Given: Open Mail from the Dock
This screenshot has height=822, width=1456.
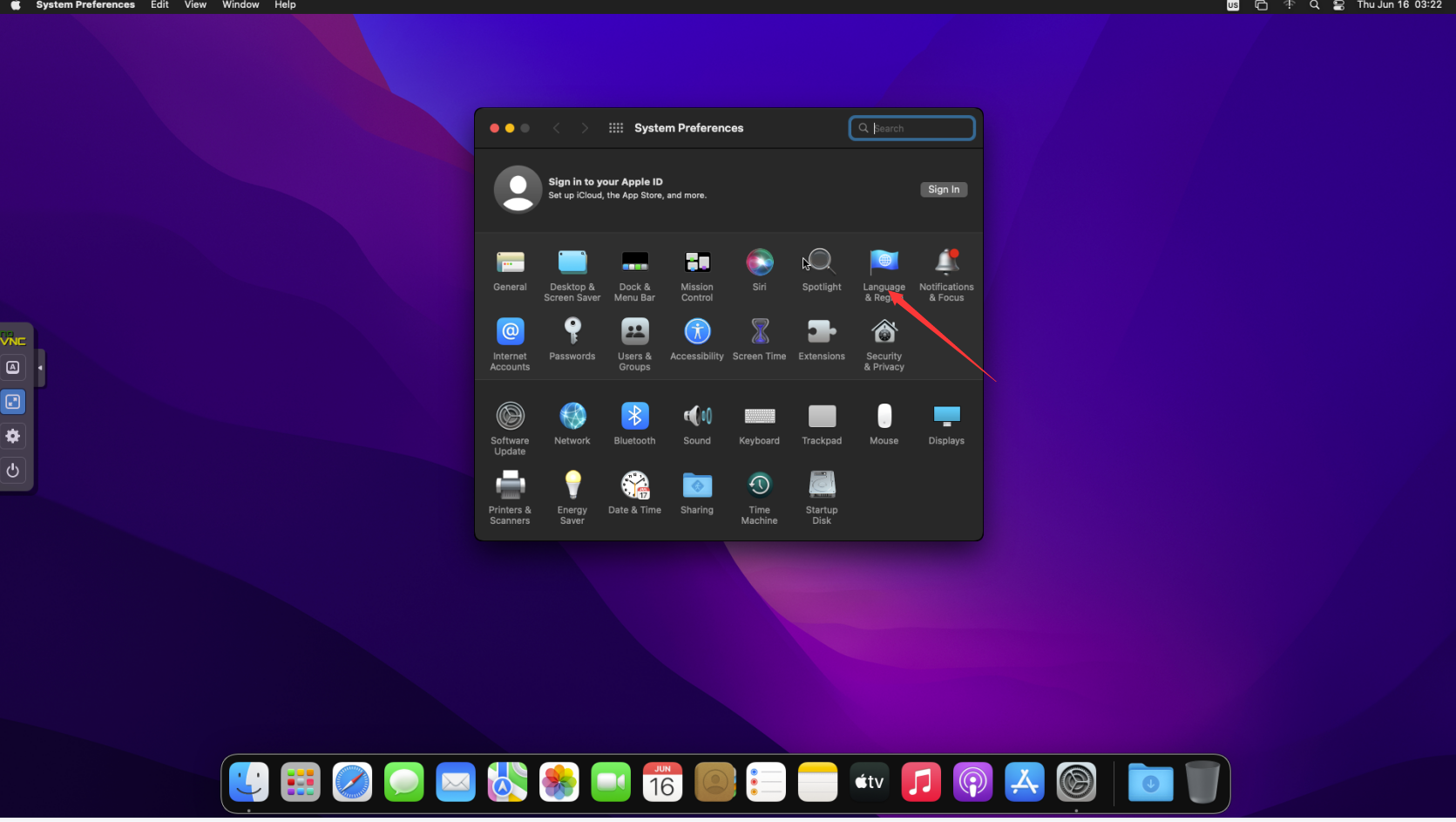Looking at the screenshot, I should 456,783.
